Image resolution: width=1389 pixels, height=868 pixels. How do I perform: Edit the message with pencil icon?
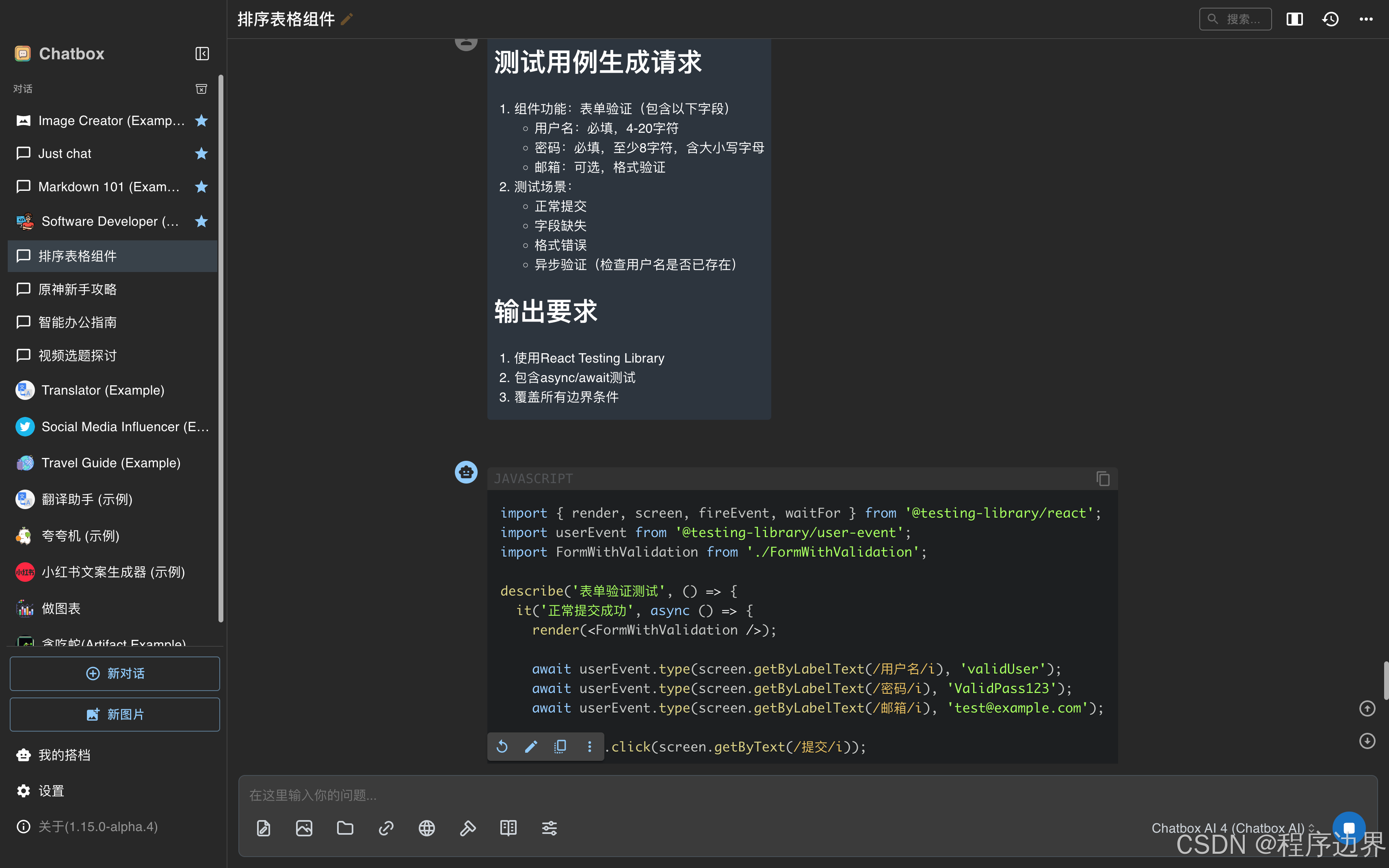(x=531, y=746)
